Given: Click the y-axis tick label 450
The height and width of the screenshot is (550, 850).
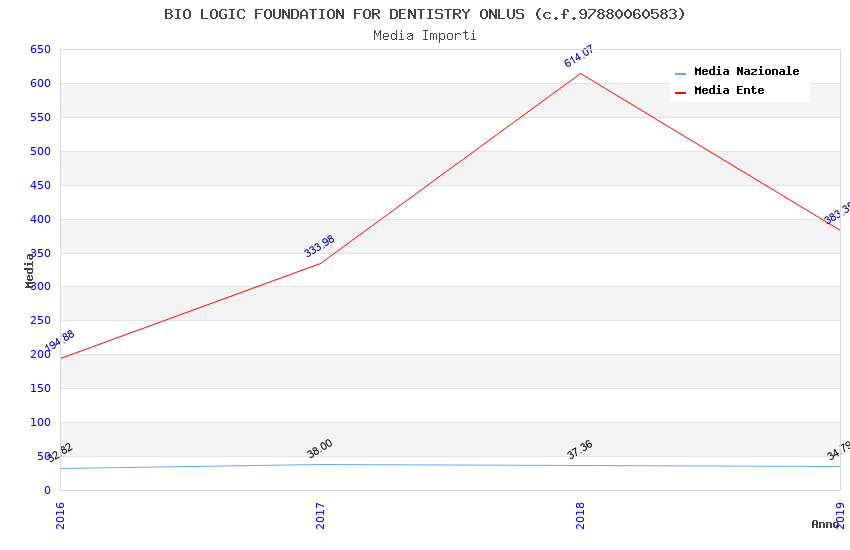Looking at the screenshot, I should pyautogui.click(x=40, y=185).
